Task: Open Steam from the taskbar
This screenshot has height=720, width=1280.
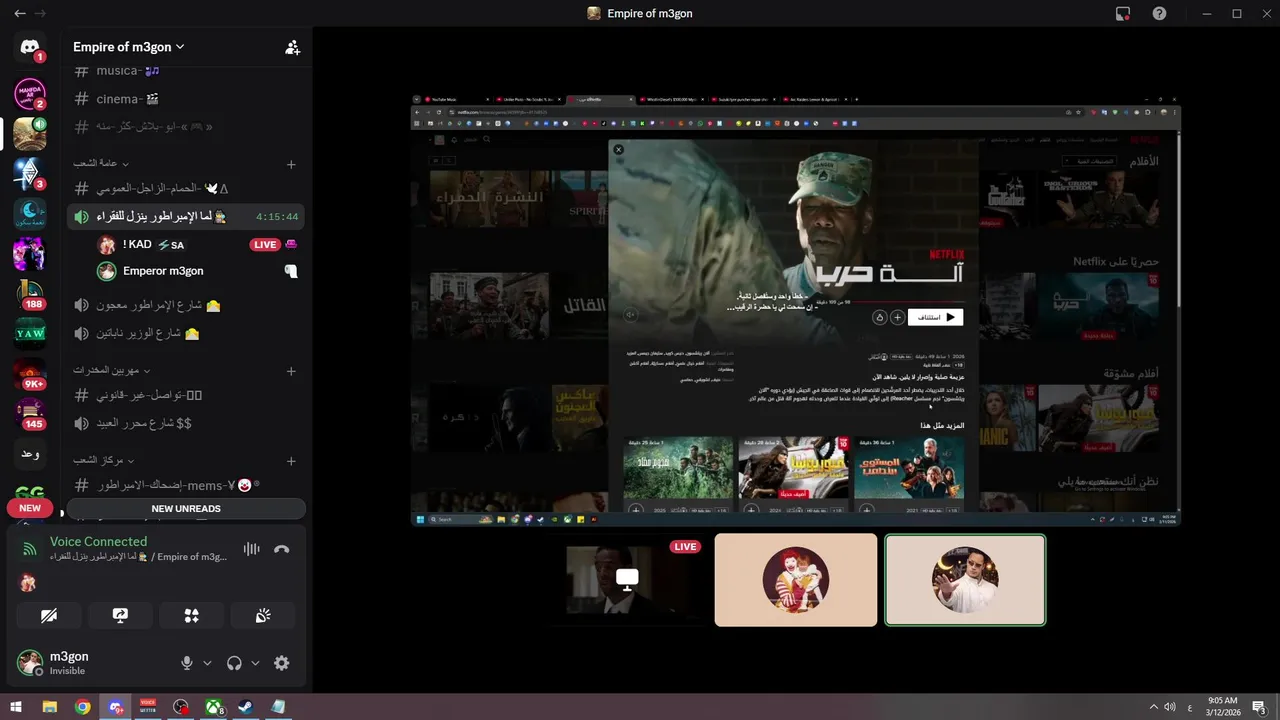Action: pyautogui.click(x=245, y=707)
